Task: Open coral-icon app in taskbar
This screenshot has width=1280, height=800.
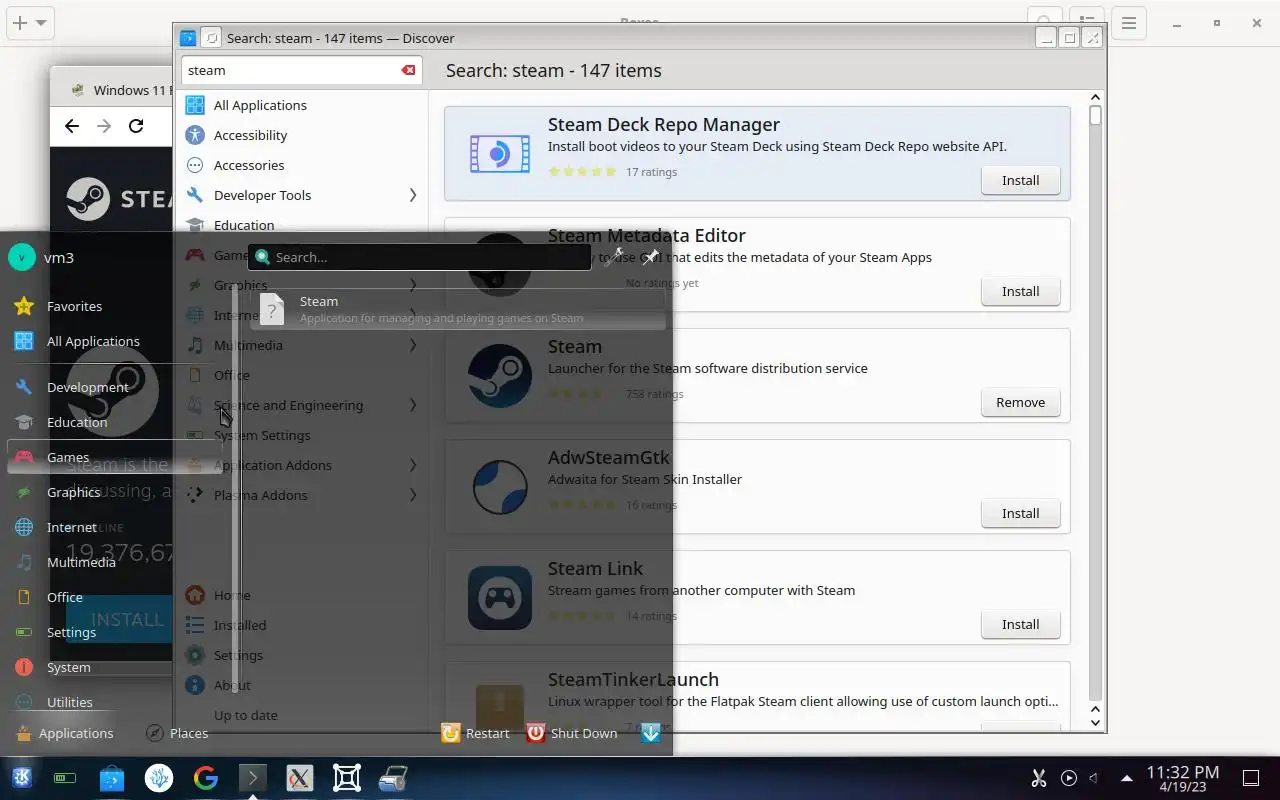Action: (x=159, y=778)
